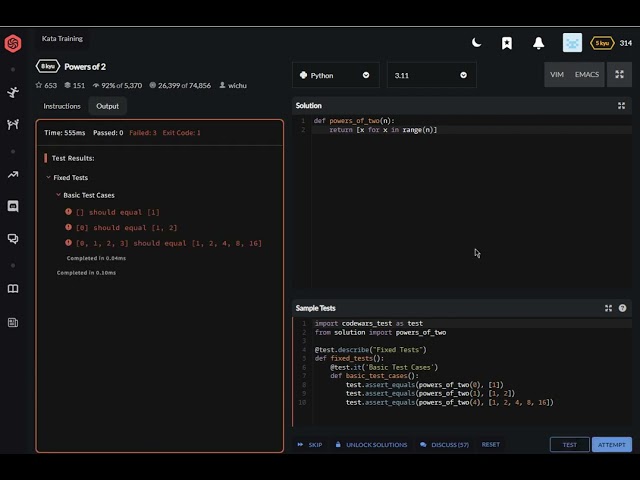Click the honor score 314
This screenshot has height=480, width=640.
pyautogui.click(x=626, y=43)
